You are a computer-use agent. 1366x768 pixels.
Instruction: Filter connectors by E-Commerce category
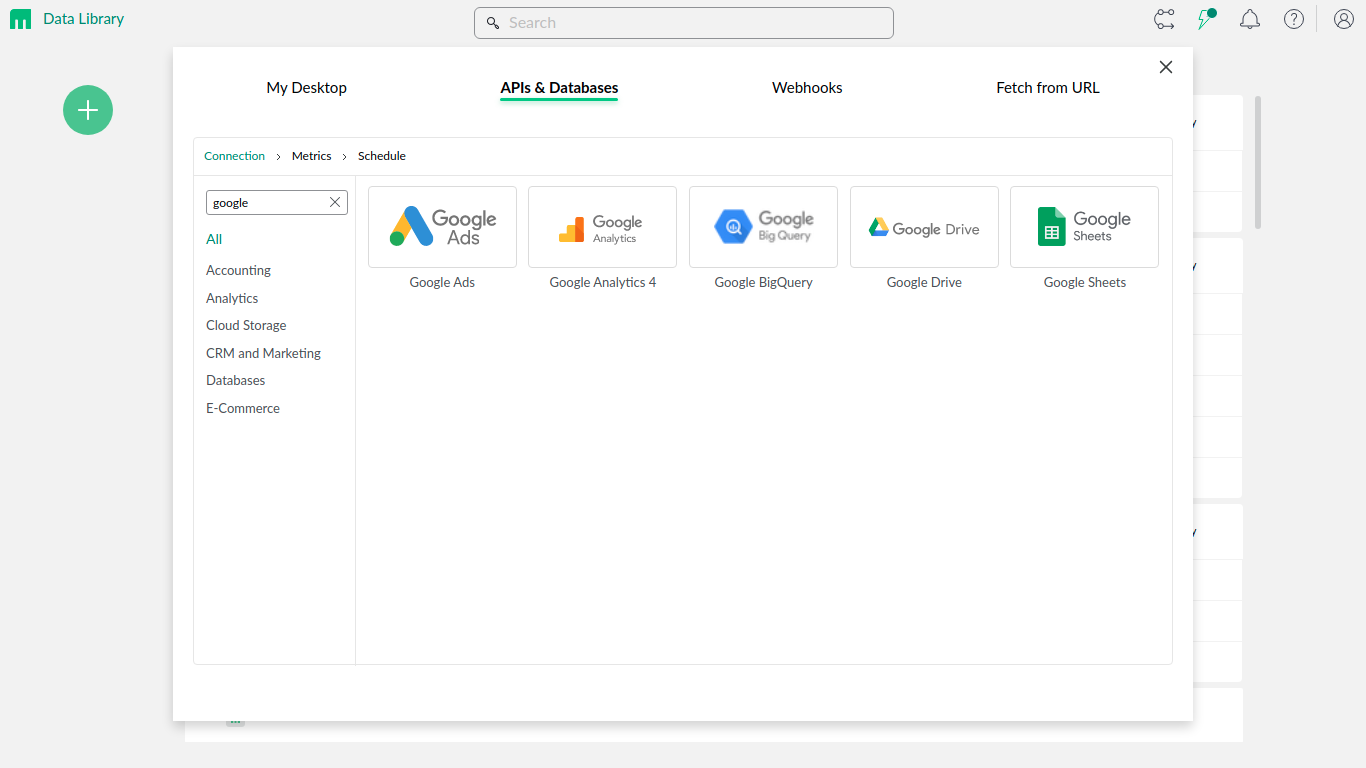tap(243, 408)
